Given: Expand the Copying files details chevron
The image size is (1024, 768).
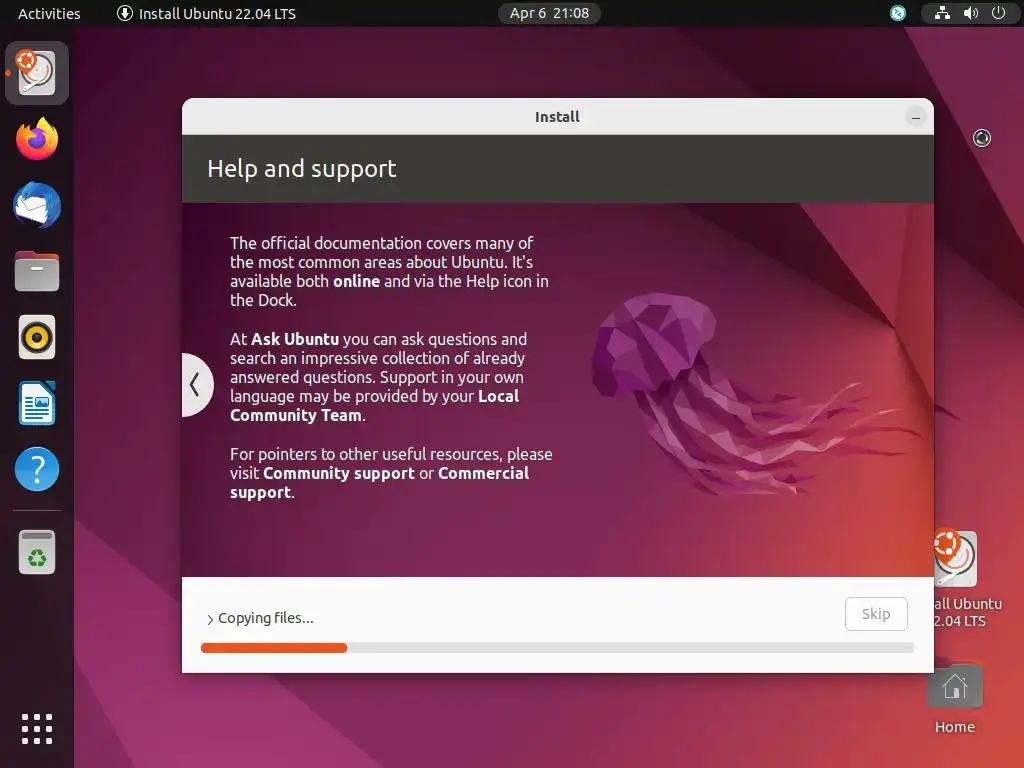Looking at the screenshot, I should [x=210, y=619].
